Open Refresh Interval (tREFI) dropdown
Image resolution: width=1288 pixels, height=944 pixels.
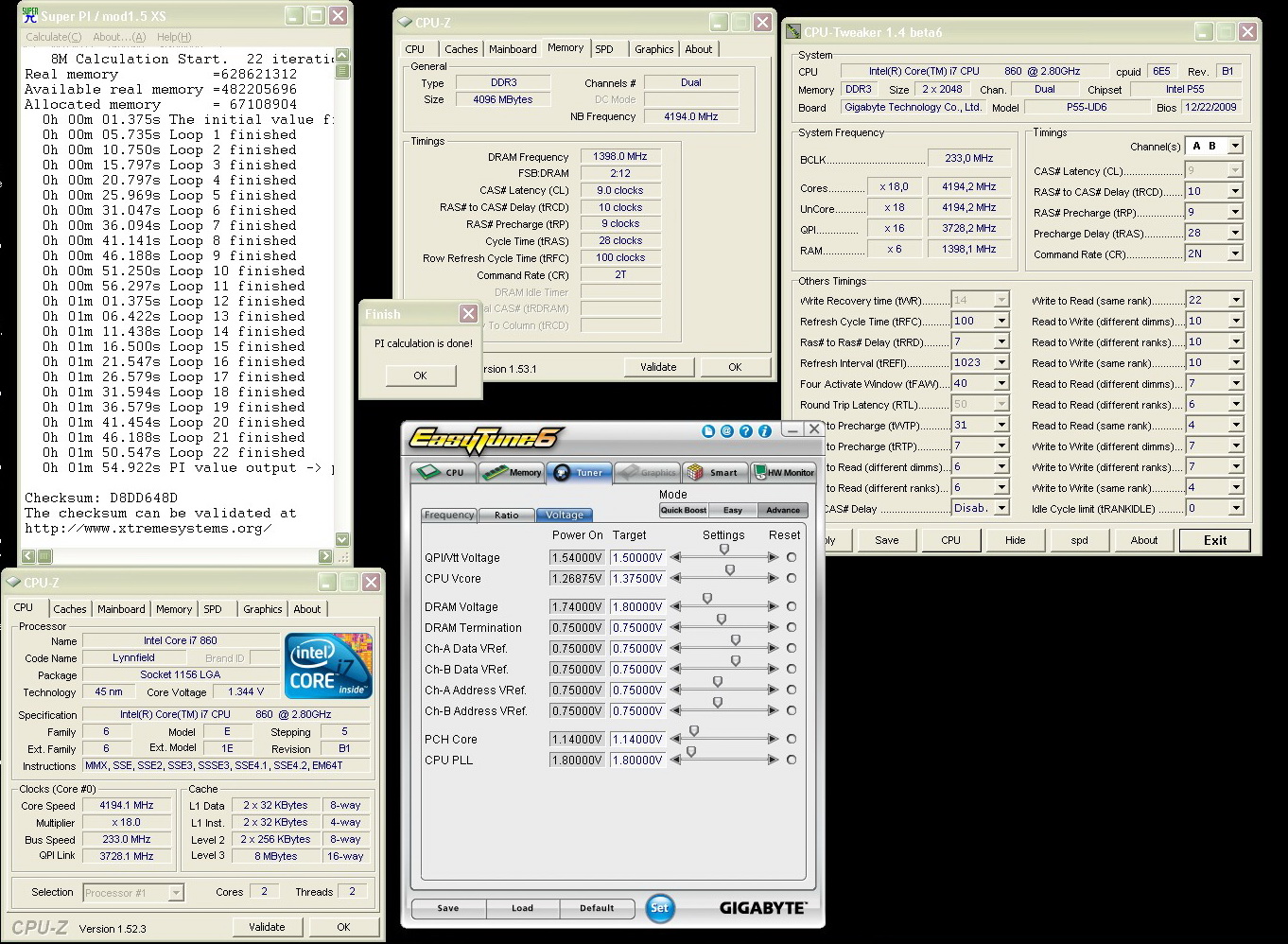[x=1001, y=363]
